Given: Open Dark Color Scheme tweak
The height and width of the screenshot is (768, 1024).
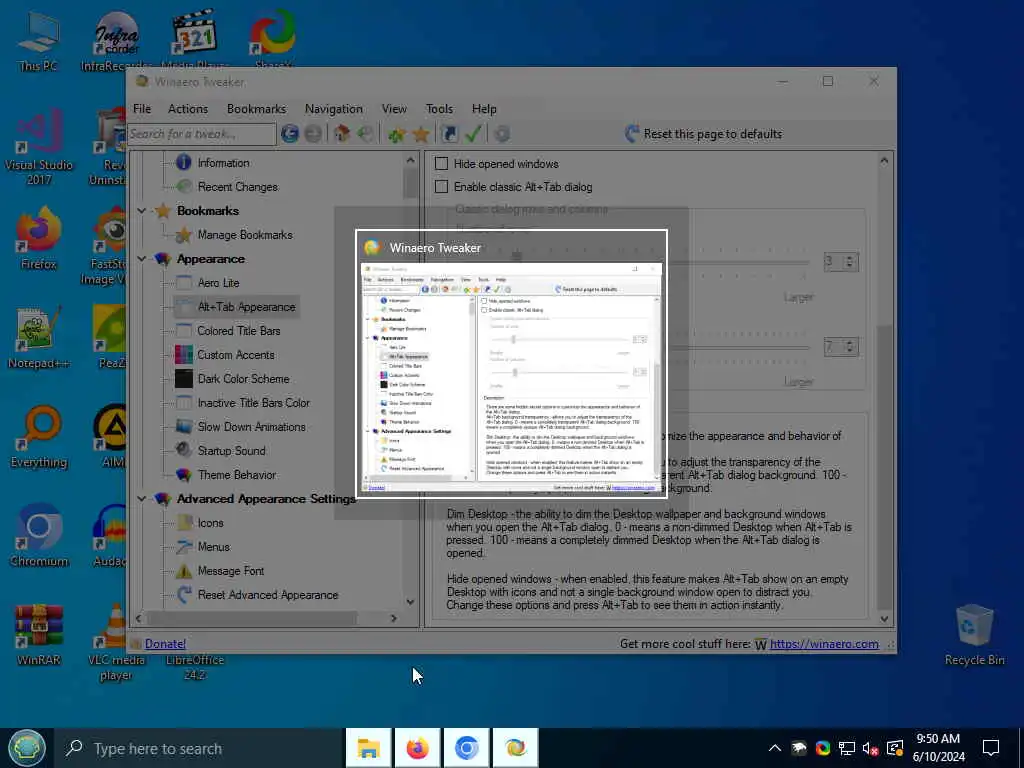Looking at the screenshot, I should coord(243,379).
